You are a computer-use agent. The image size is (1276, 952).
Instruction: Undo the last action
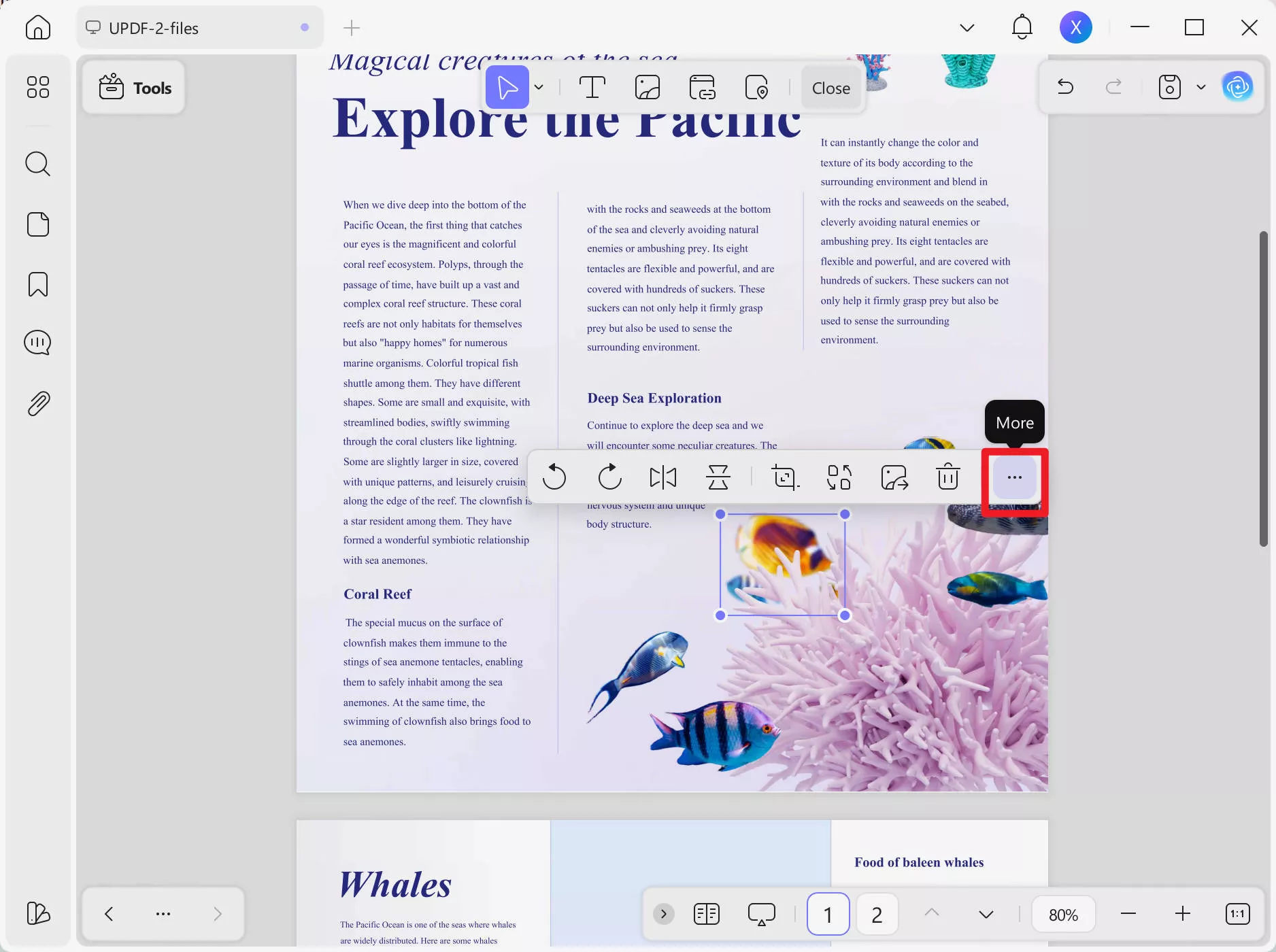click(x=1065, y=87)
